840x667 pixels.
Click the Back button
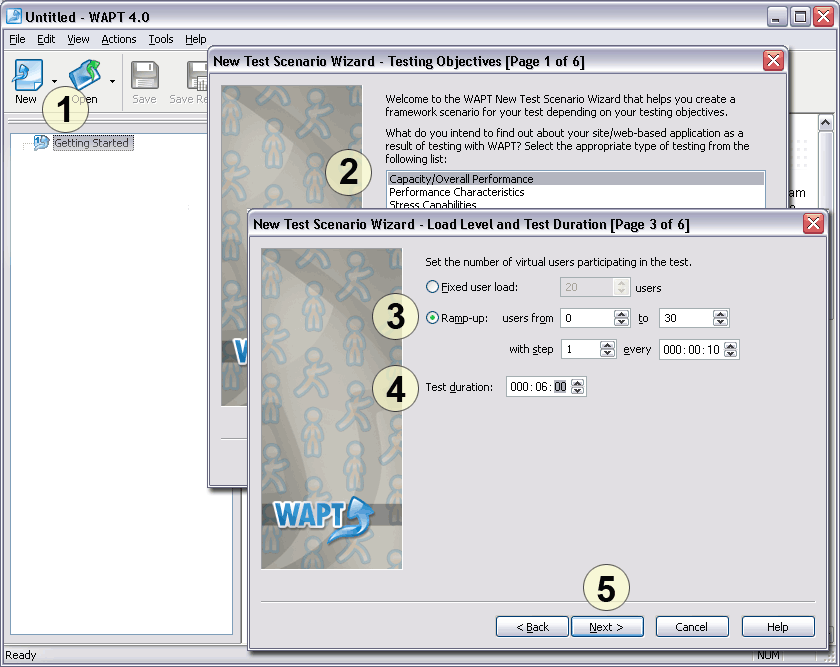(x=532, y=627)
